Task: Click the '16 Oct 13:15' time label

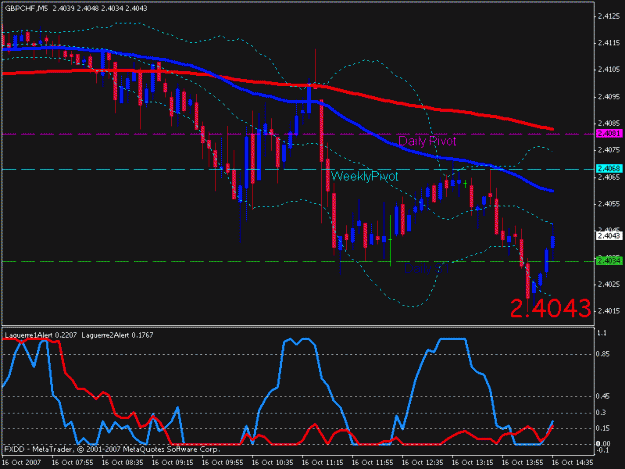Action: click(x=473, y=463)
